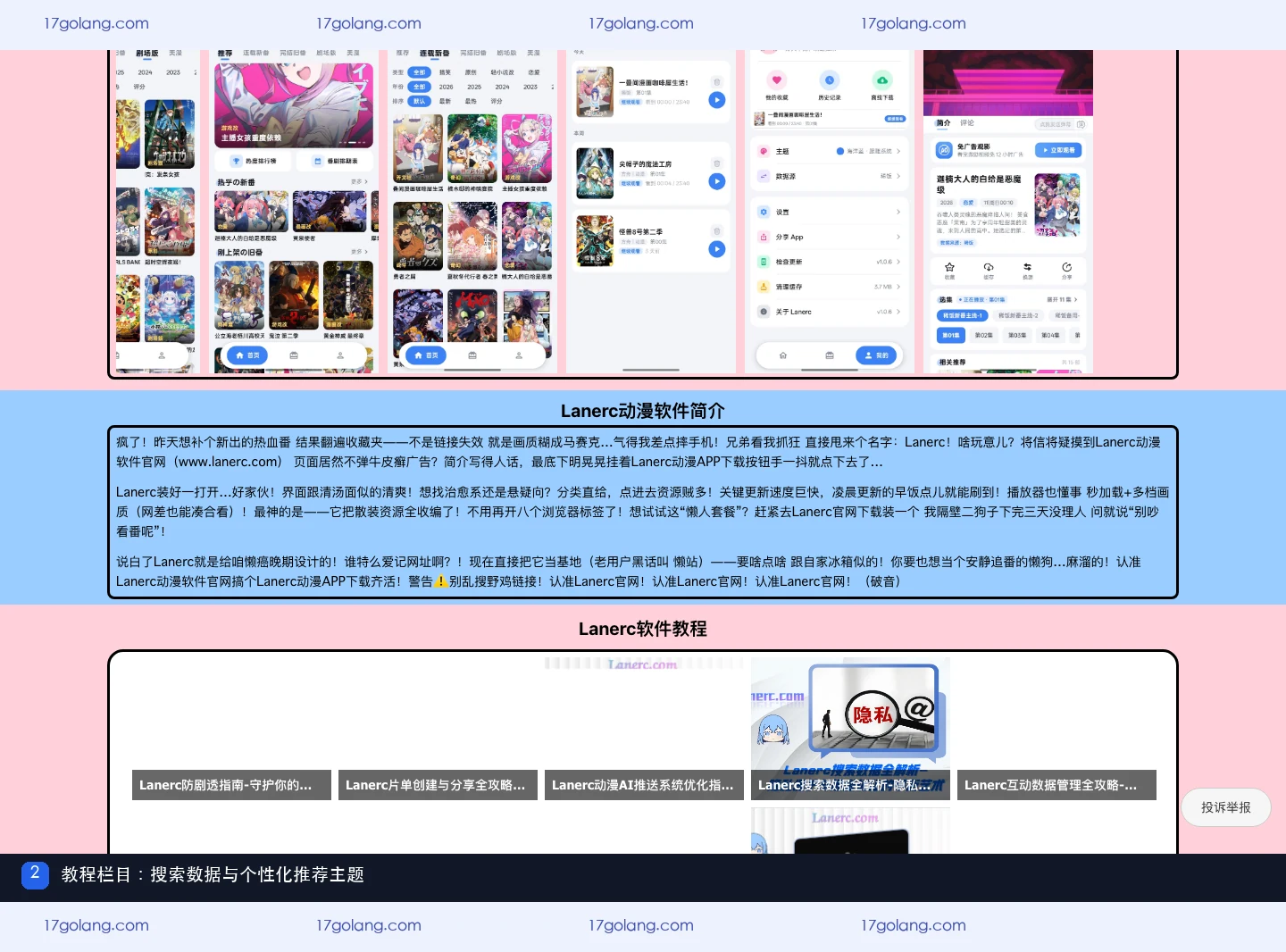Screen dimensions: 1286x952
Task: Open Lanerc互动数据管理全攻略 tutorial link
Action: click(1056, 785)
